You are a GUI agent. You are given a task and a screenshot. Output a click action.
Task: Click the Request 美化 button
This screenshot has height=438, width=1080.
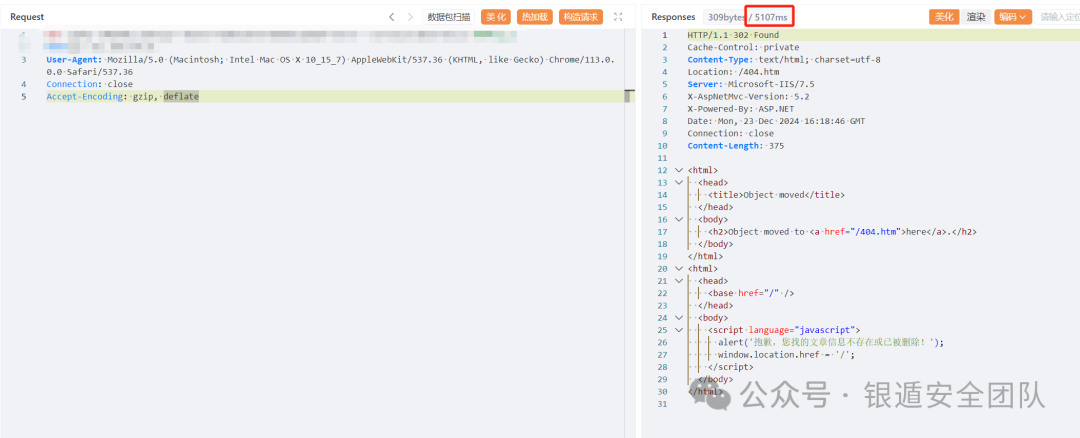496,17
